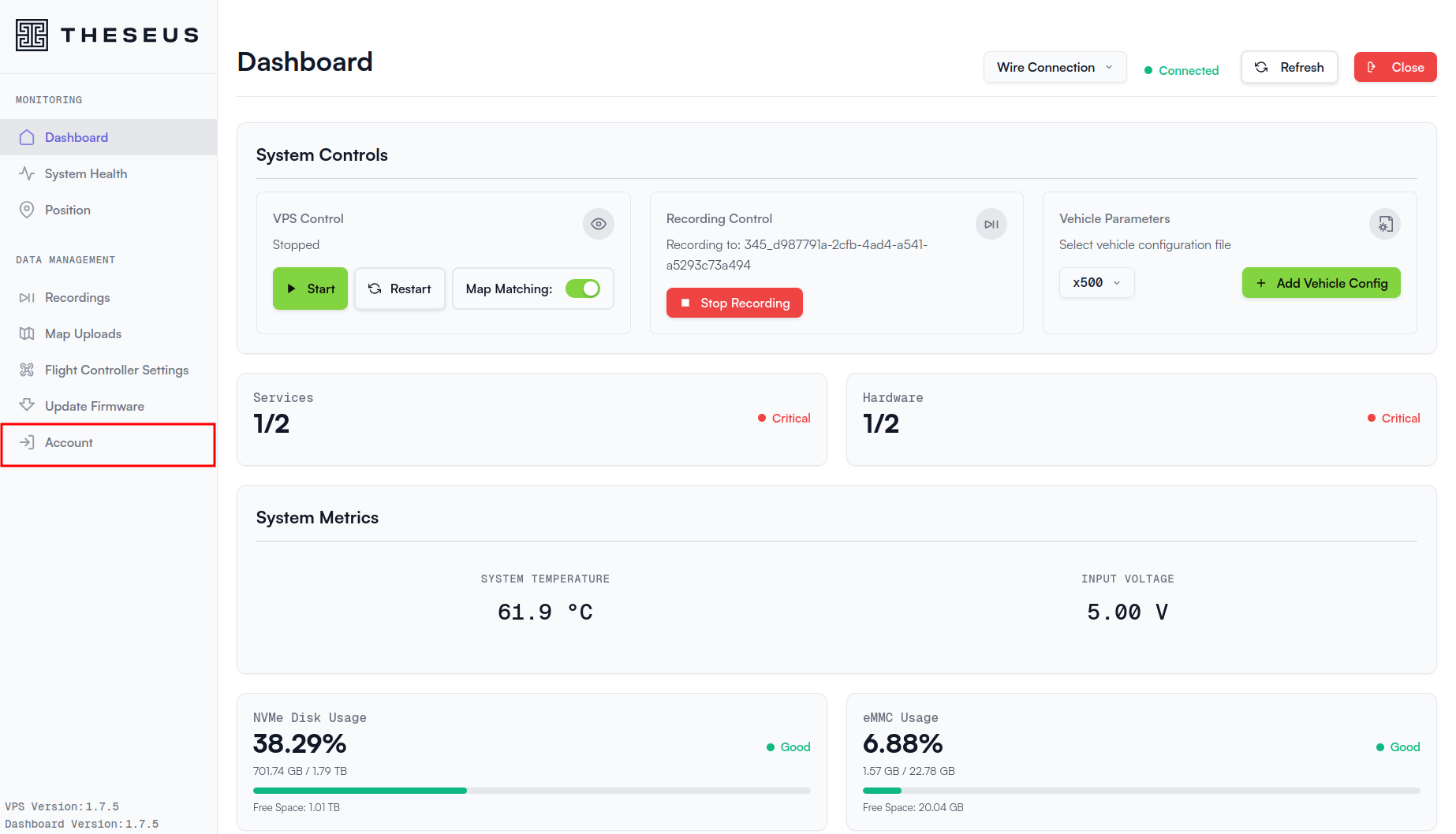The width and height of the screenshot is (1456, 834).
Task: Click the Flight Controller Settings command icon
Action: pos(27,370)
